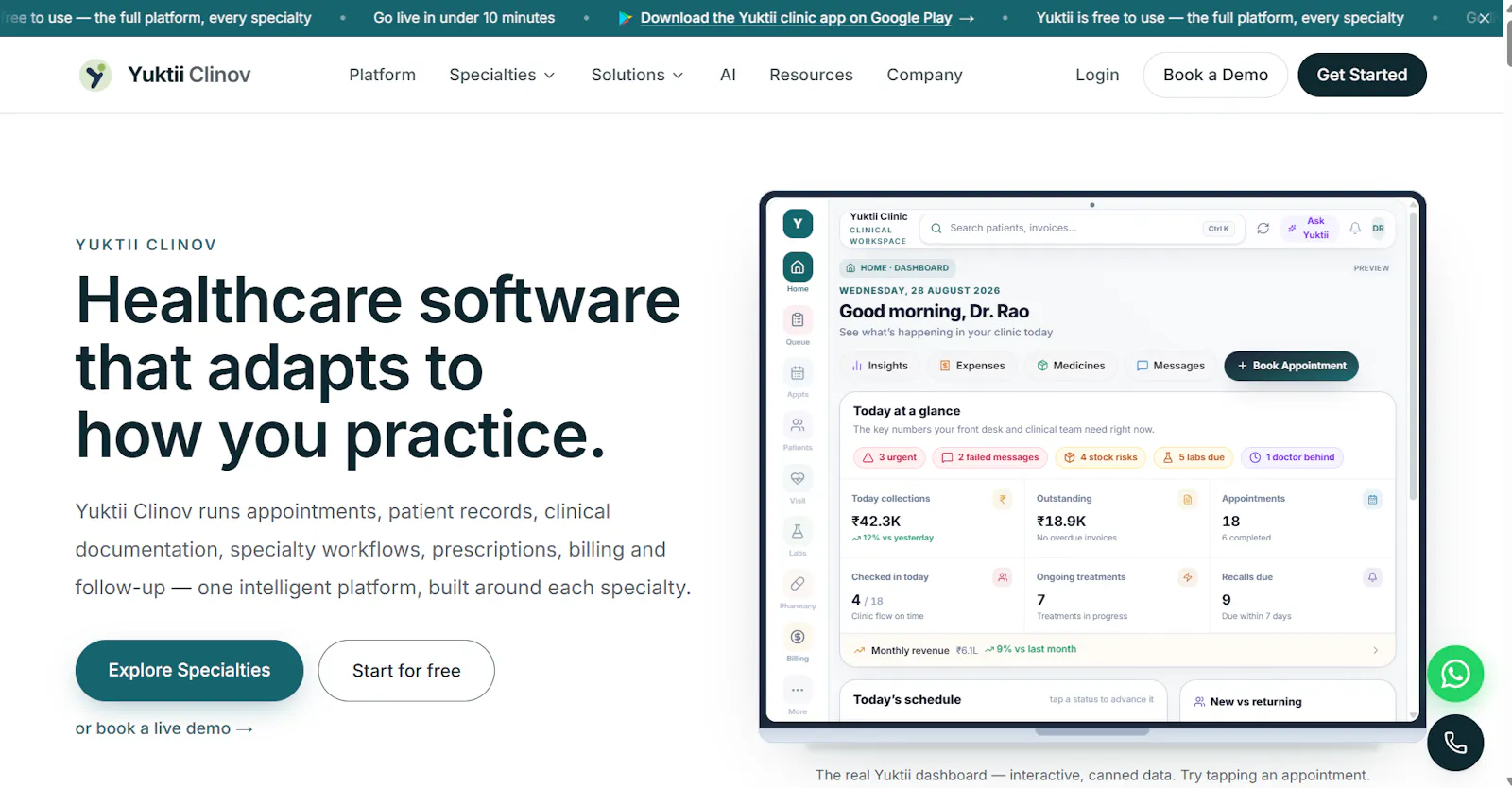Click calendar icon on Appointments card
The width and height of the screenshot is (1512, 788).
tap(1372, 499)
